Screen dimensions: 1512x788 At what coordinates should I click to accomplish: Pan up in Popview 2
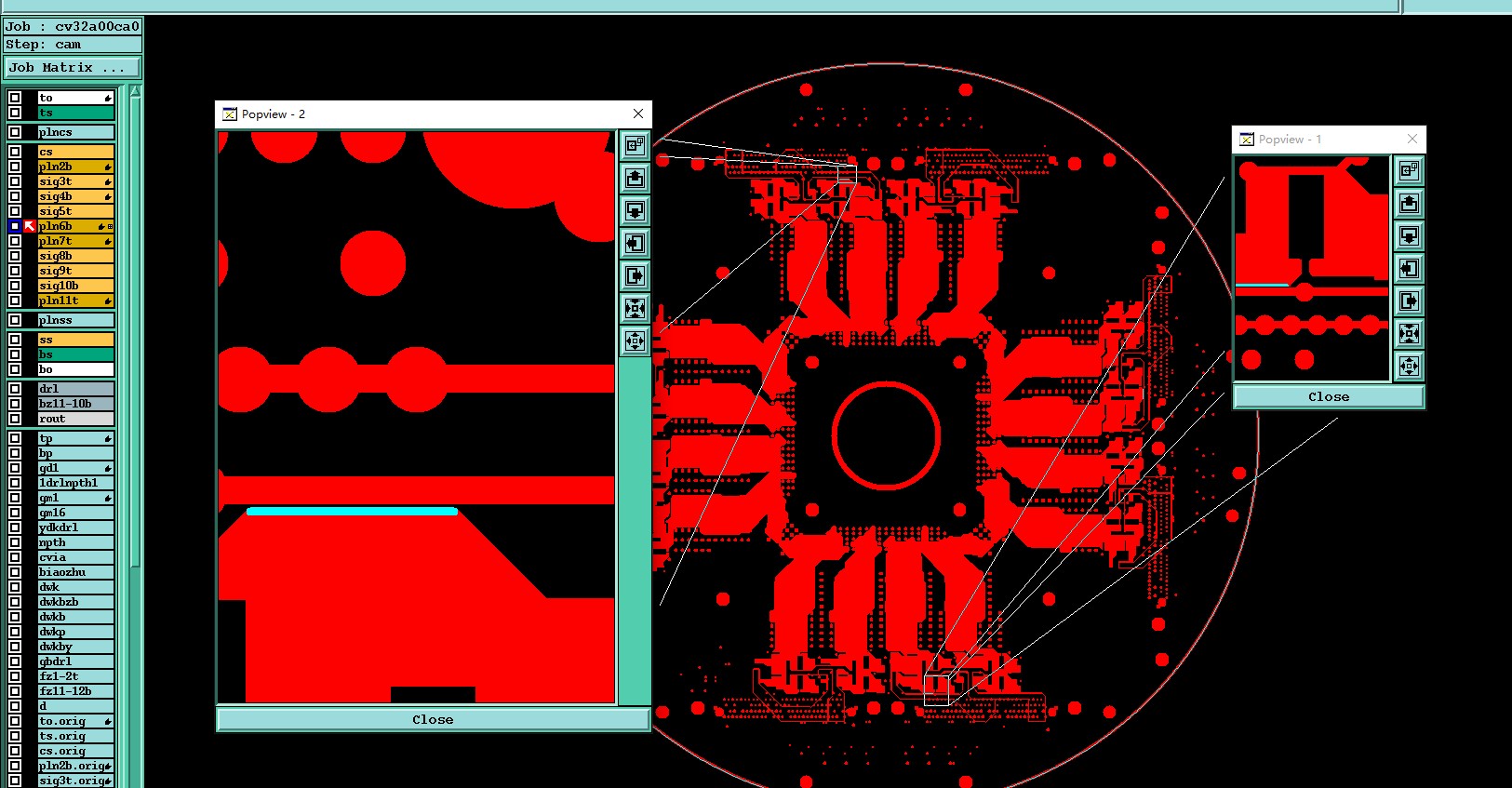click(x=636, y=178)
